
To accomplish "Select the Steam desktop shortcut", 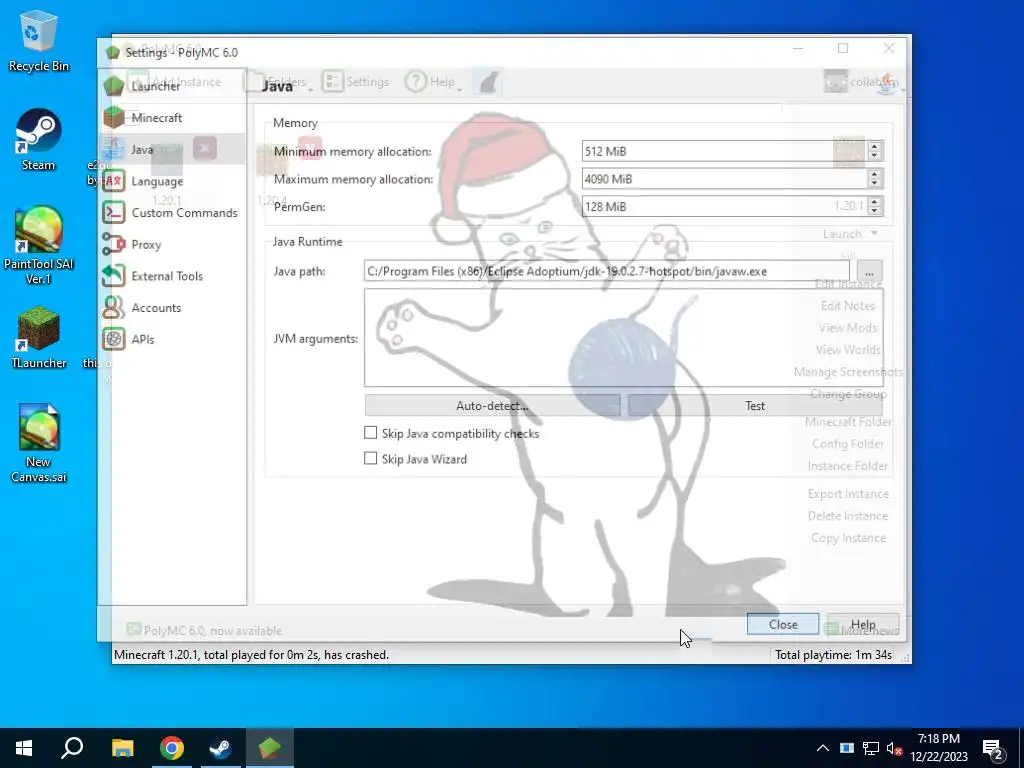I will [39, 140].
